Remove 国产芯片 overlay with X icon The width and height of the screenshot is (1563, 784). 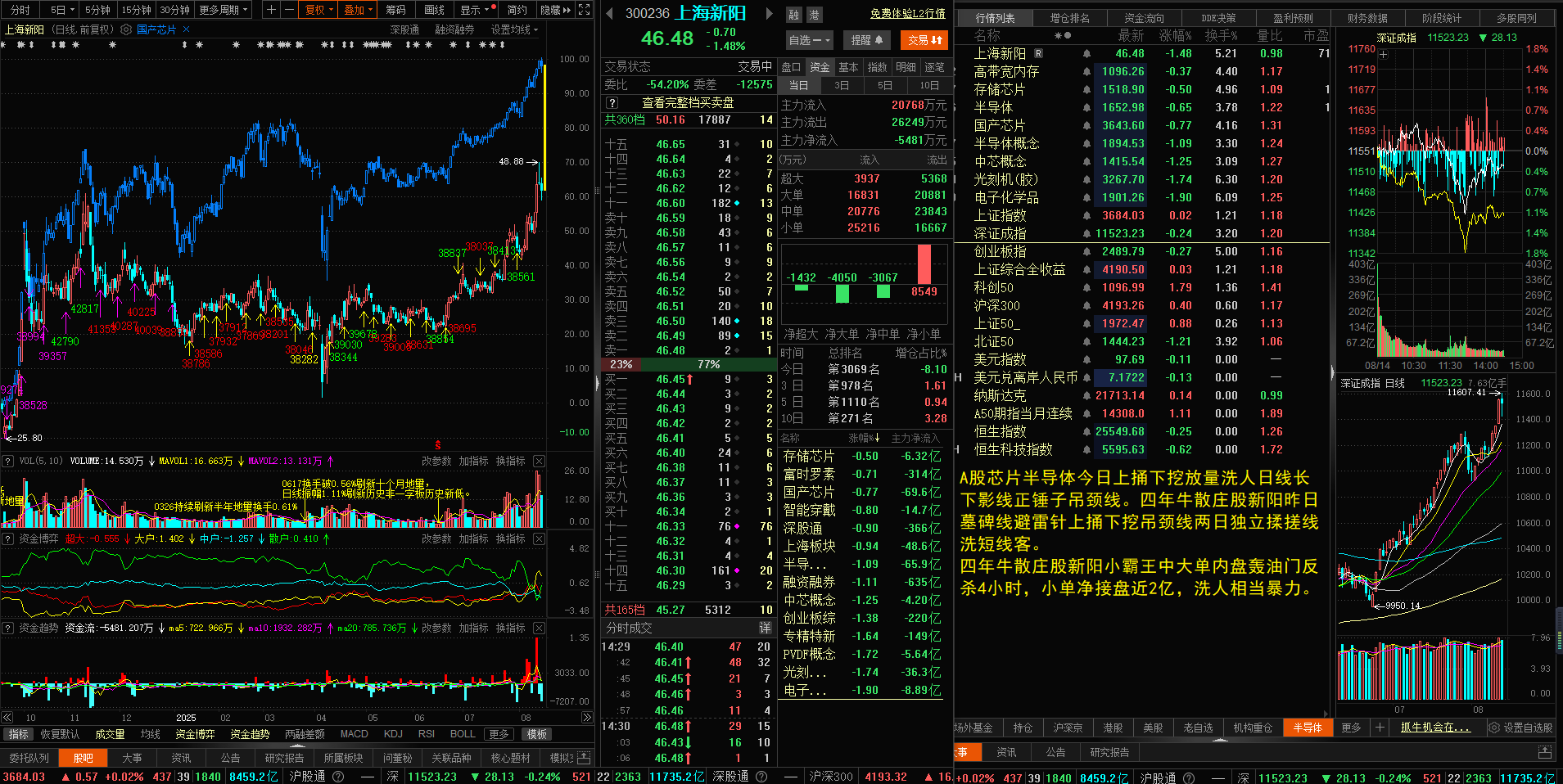coord(187,29)
